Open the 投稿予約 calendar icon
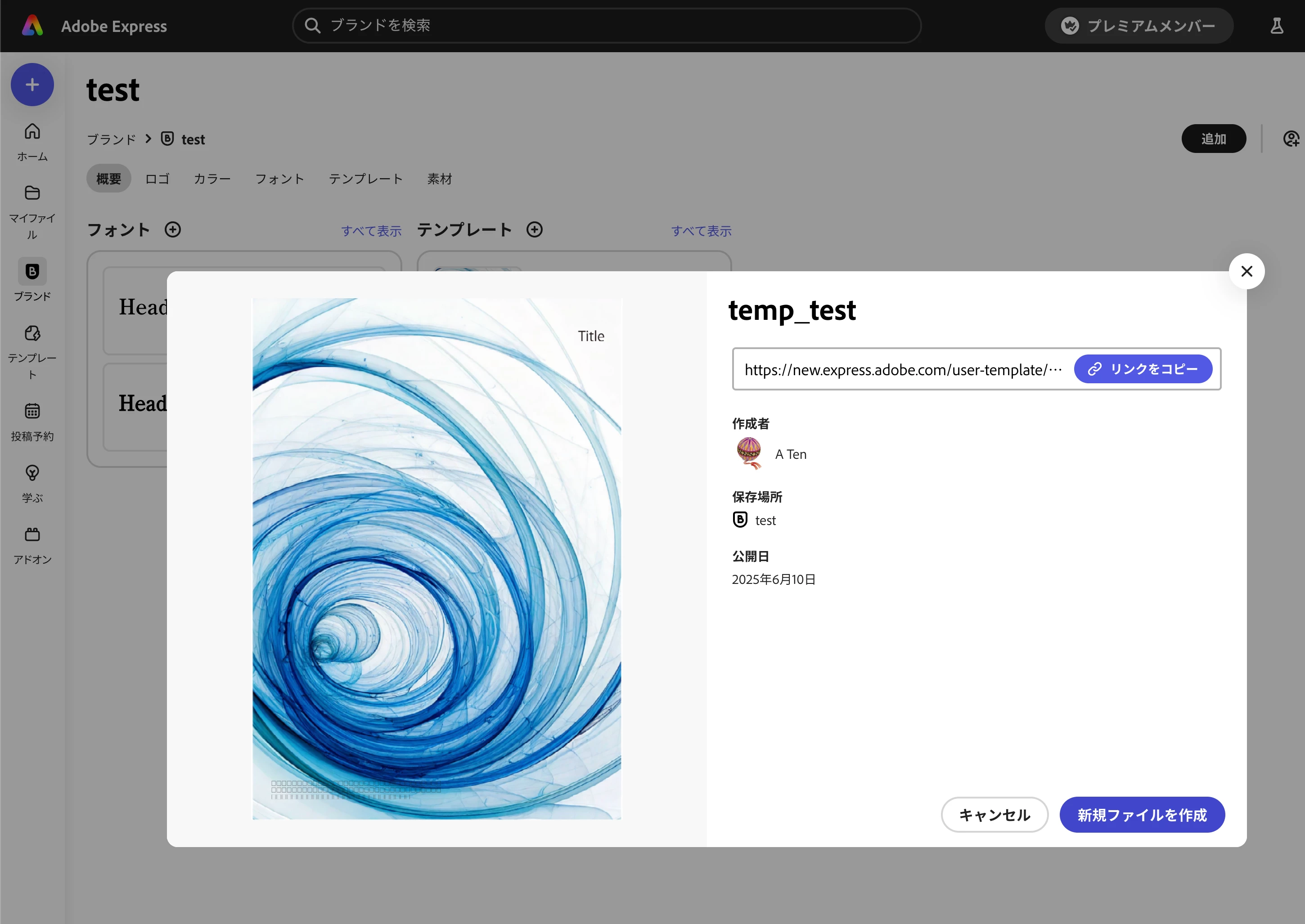 (32, 411)
